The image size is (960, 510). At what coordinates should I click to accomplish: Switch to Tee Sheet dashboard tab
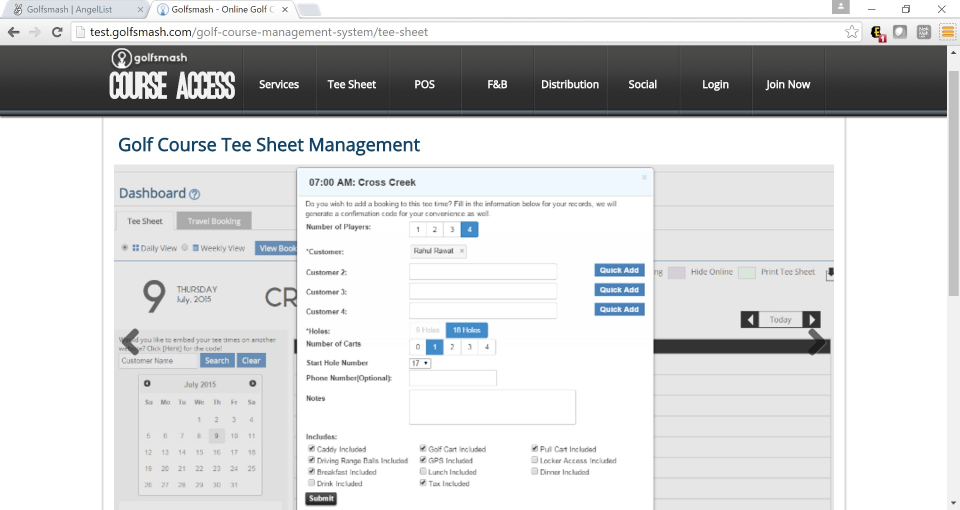click(x=144, y=221)
